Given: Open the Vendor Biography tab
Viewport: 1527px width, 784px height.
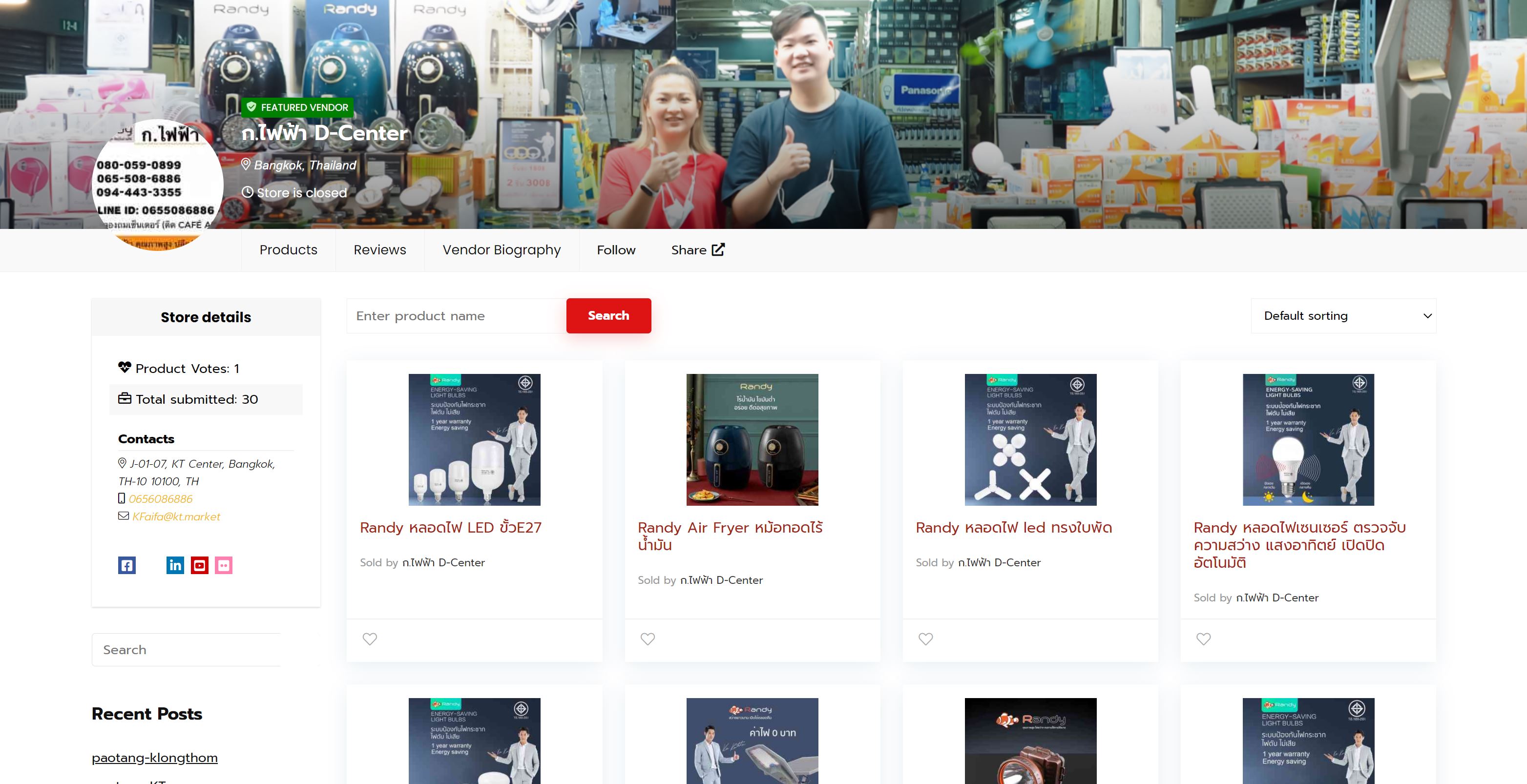Looking at the screenshot, I should pyautogui.click(x=502, y=250).
